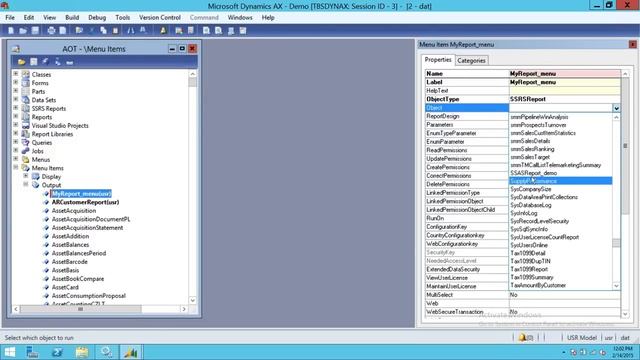This screenshot has width=640, height=360.
Task: Click the Open folder icon in main toolbar
Action: (23, 31)
